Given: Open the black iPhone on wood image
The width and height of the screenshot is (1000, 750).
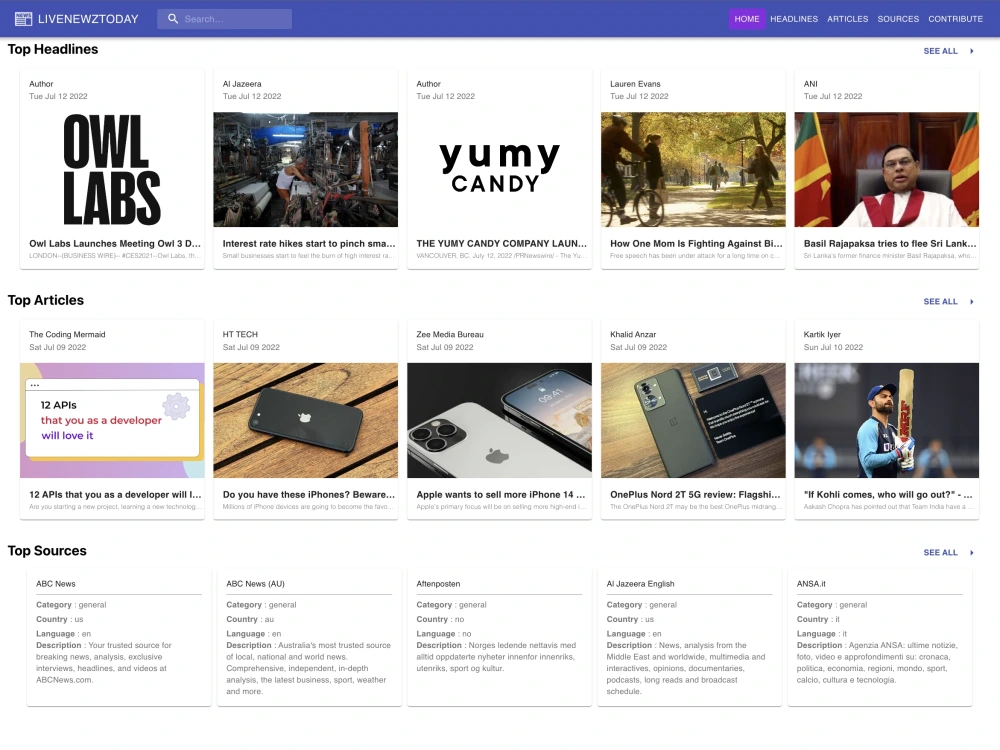Looking at the screenshot, I should pyautogui.click(x=305, y=420).
